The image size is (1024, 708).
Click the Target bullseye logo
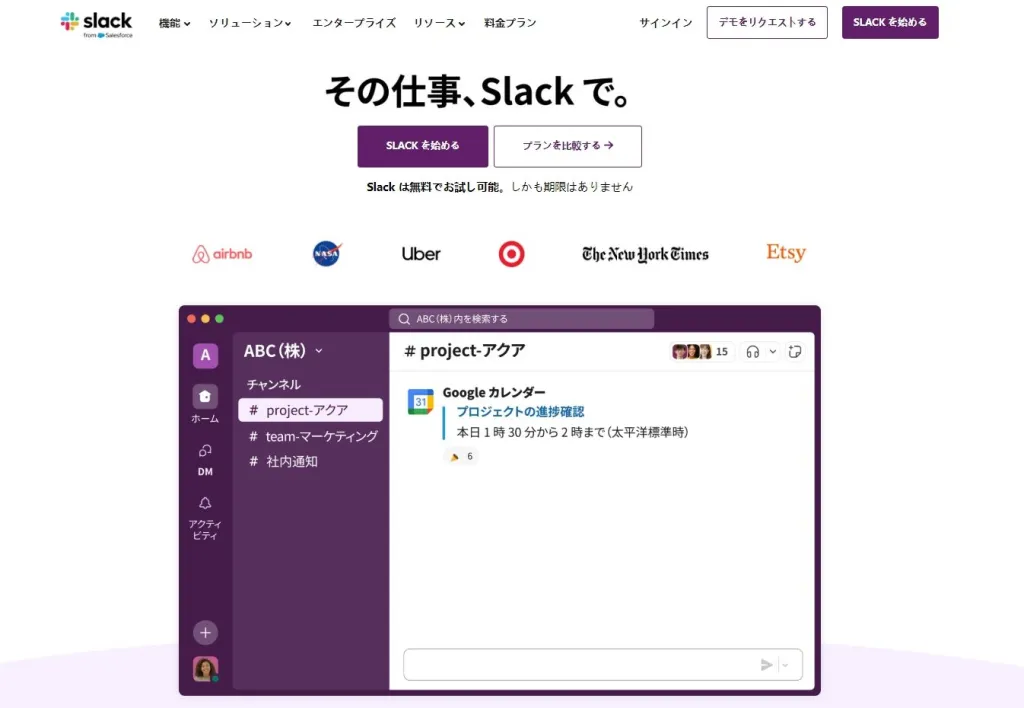coord(511,253)
